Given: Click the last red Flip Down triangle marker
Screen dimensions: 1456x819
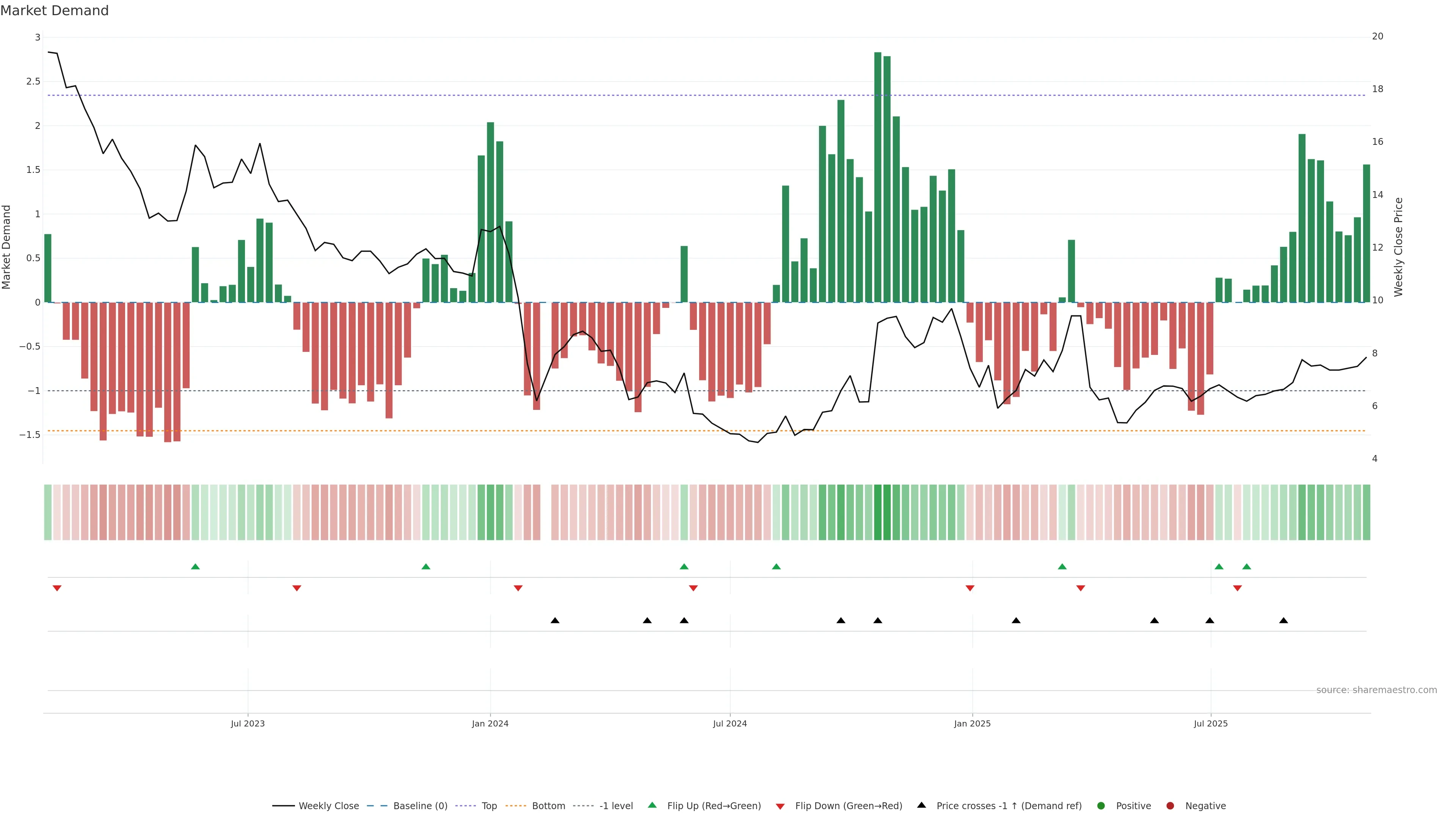Looking at the screenshot, I should tap(1237, 588).
